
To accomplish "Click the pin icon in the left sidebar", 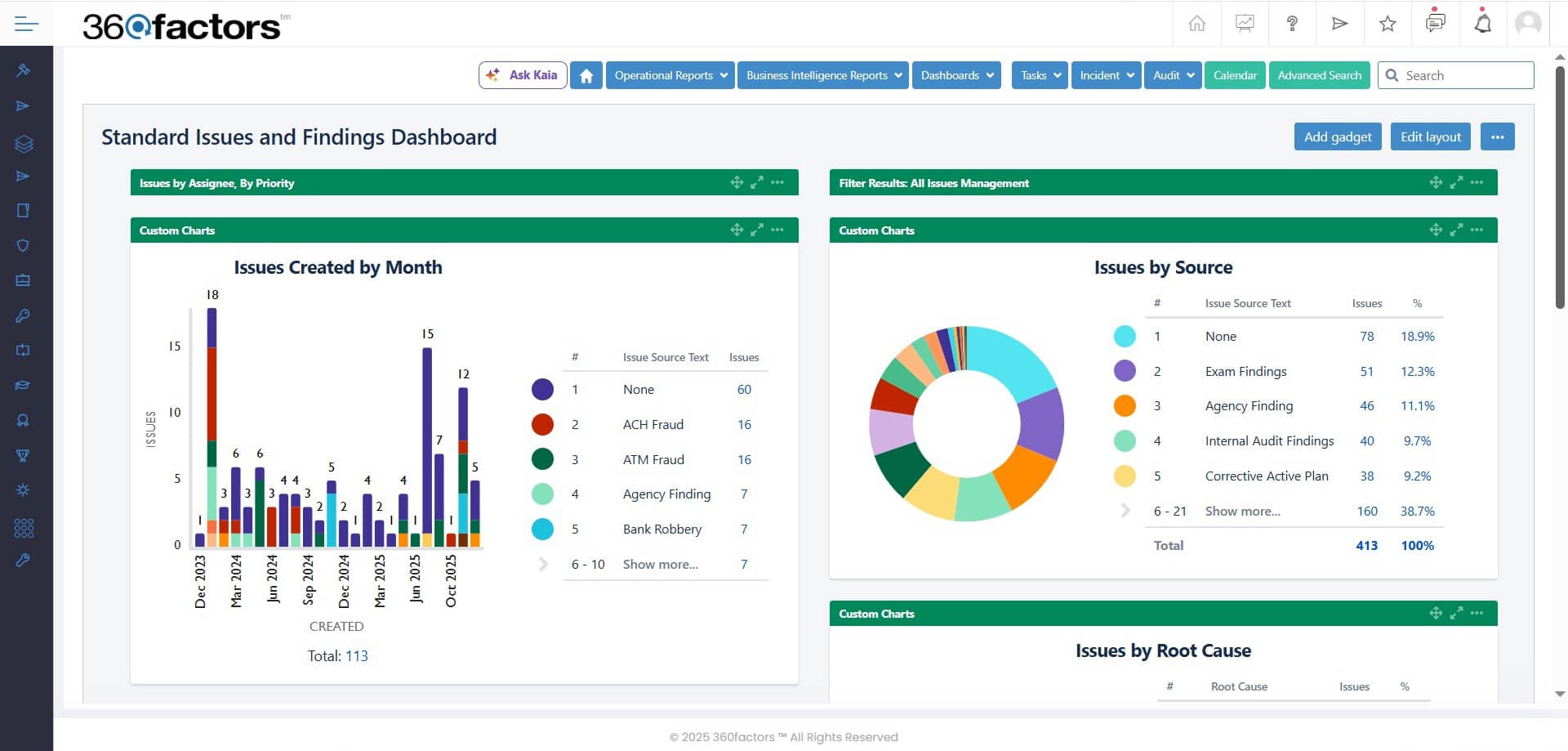I will point(23,70).
